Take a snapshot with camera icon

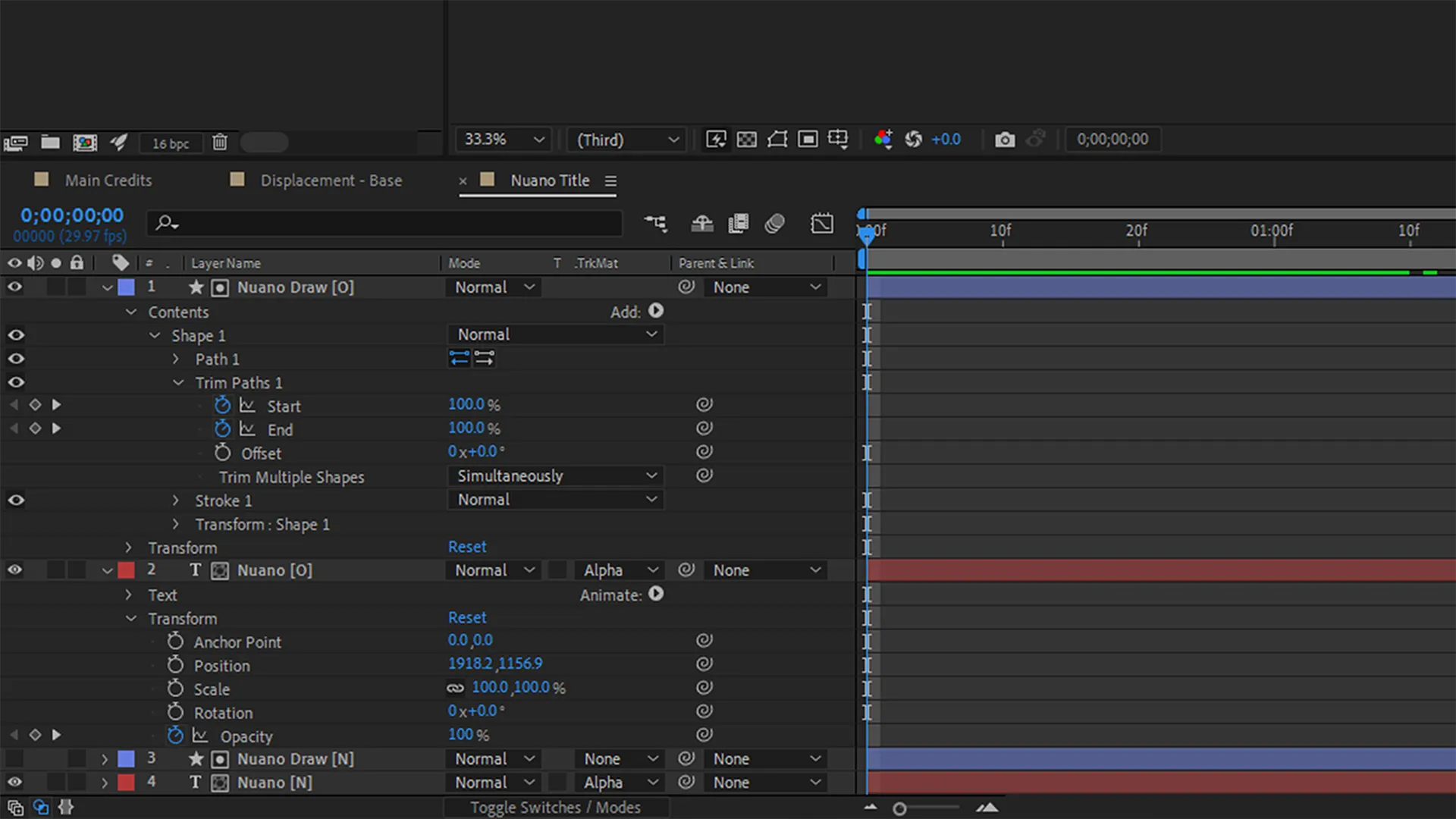(x=1005, y=140)
